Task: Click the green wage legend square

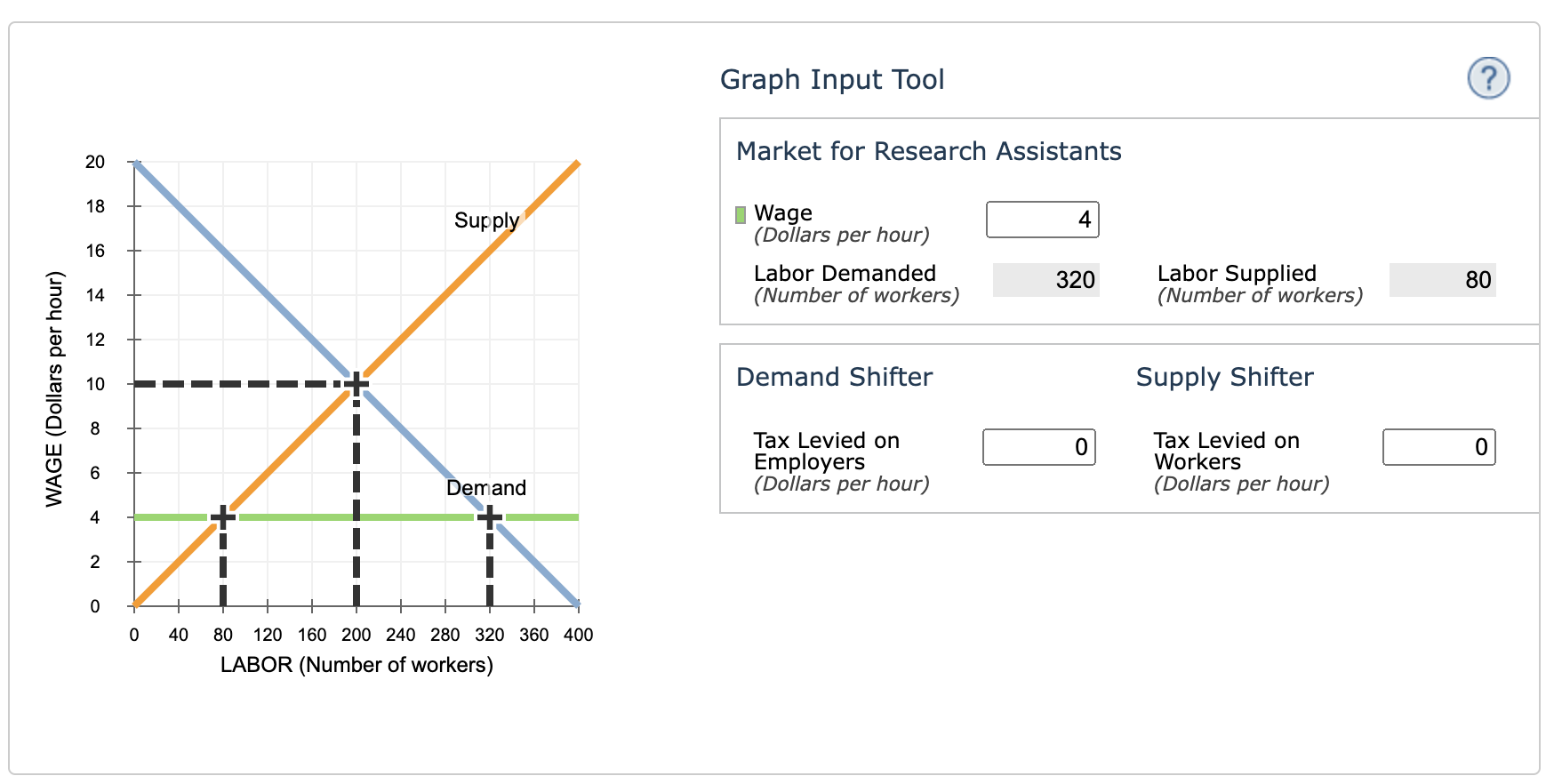Action: click(x=741, y=213)
